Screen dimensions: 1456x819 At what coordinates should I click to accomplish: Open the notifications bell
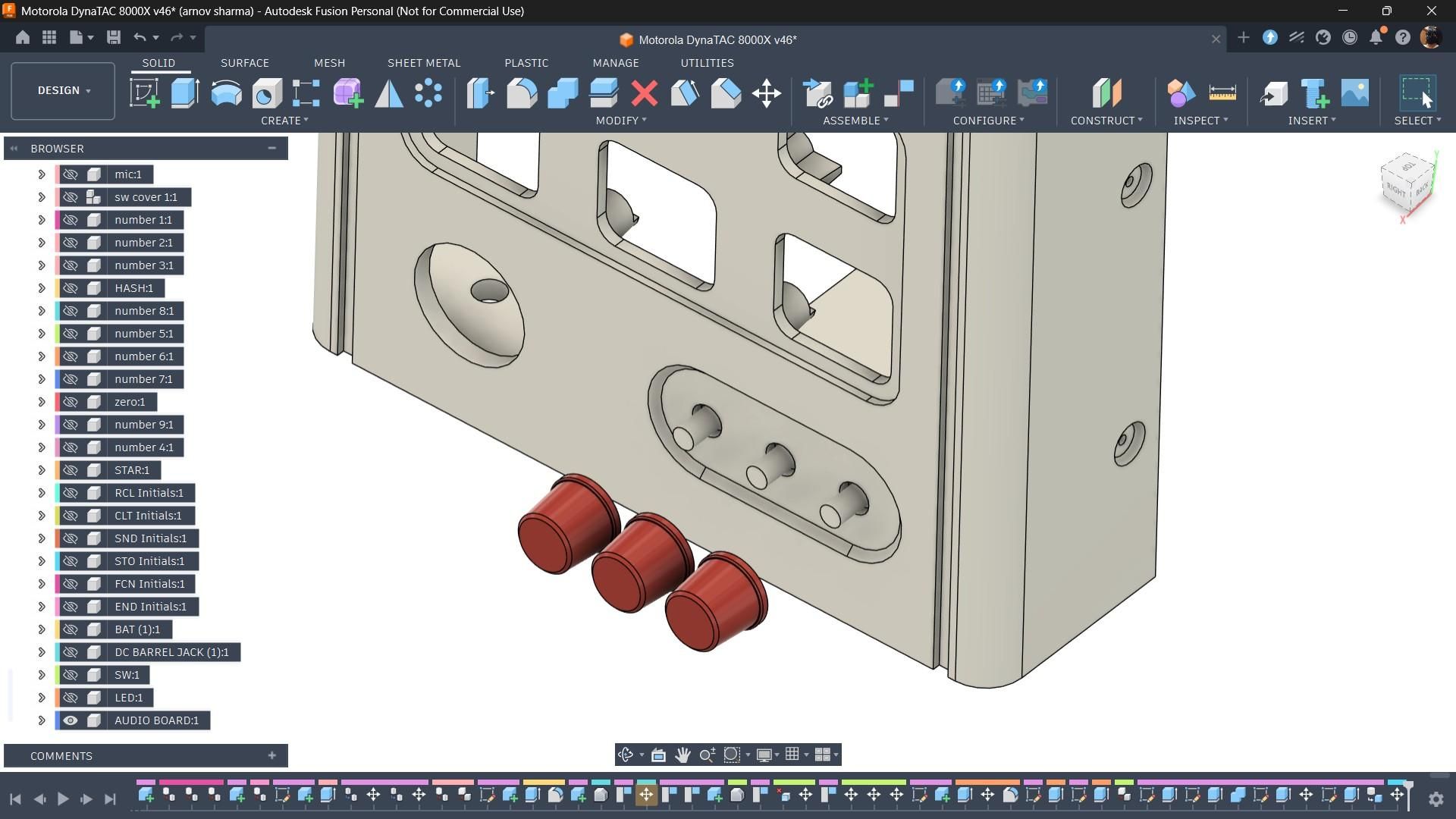[x=1376, y=37]
